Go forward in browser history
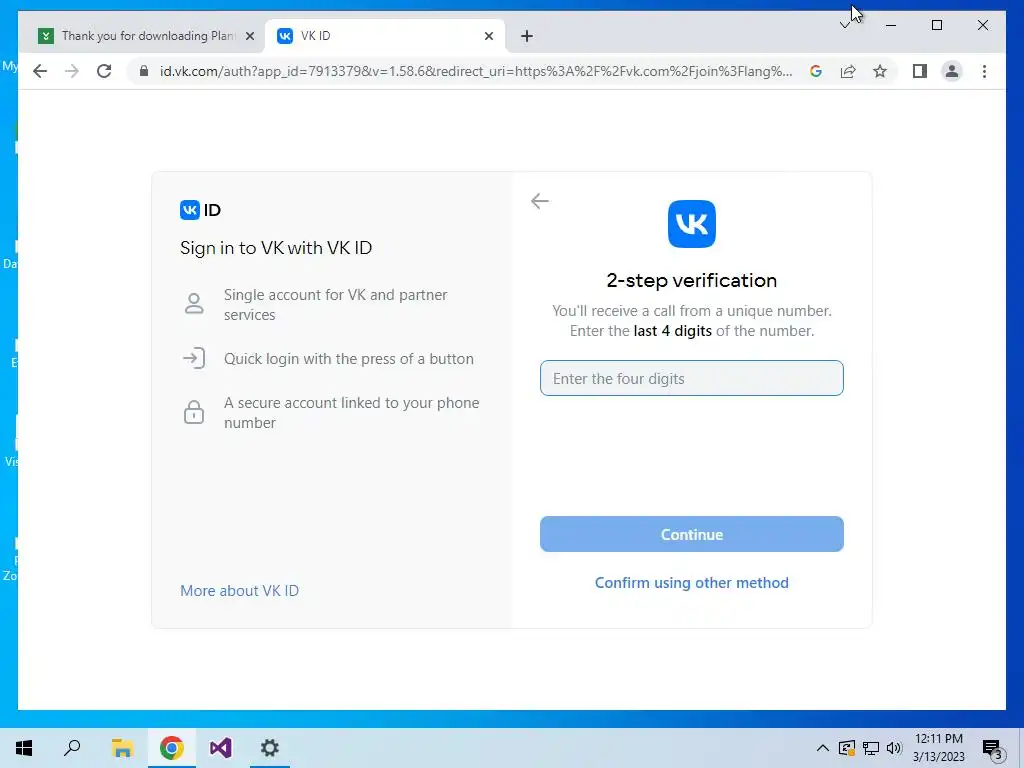The image size is (1024, 768). pos(72,71)
